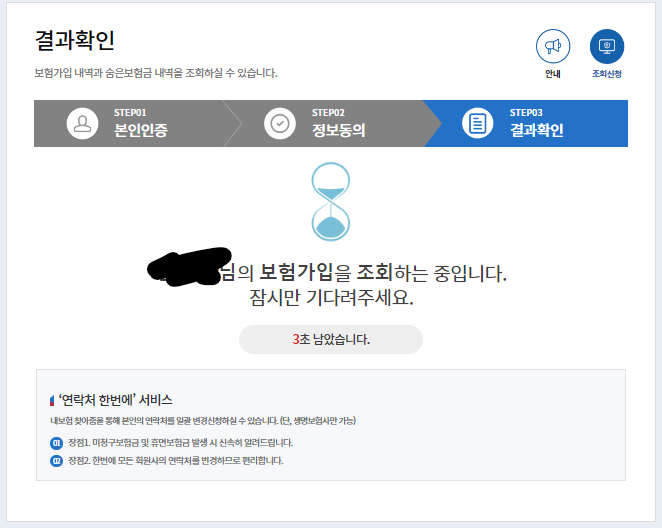The height and width of the screenshot is (528, 662).
Task: Click the STEP03 document icon
Action: point(478,123)
